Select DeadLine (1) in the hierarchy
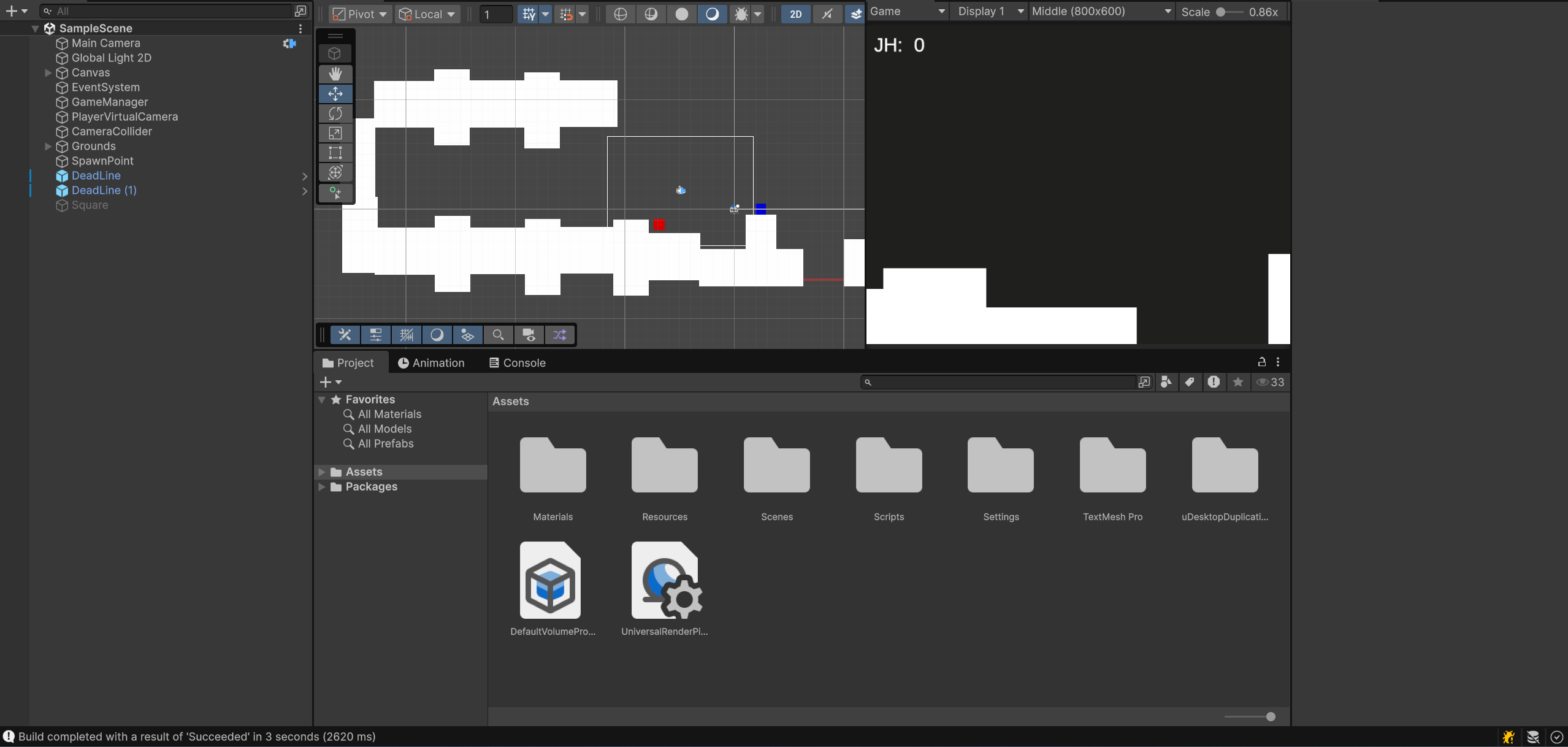This screenshot has width=1568, height=747. (x=104, y=190)
